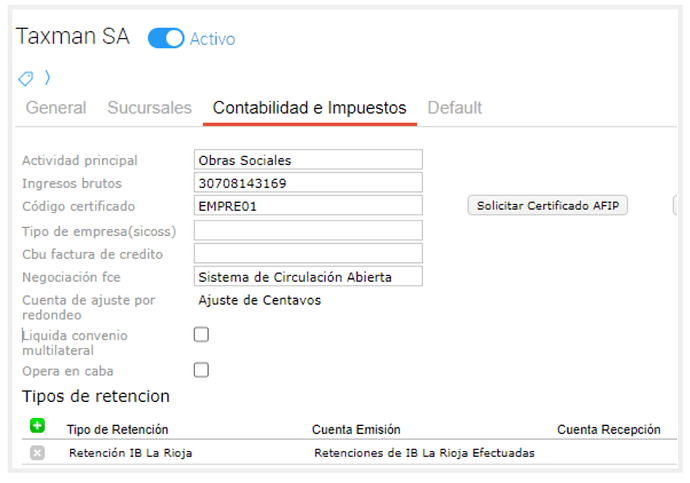690x483 pixels.
Task: Check the Liquida convenio multilateral box
Action: point(201,335)
